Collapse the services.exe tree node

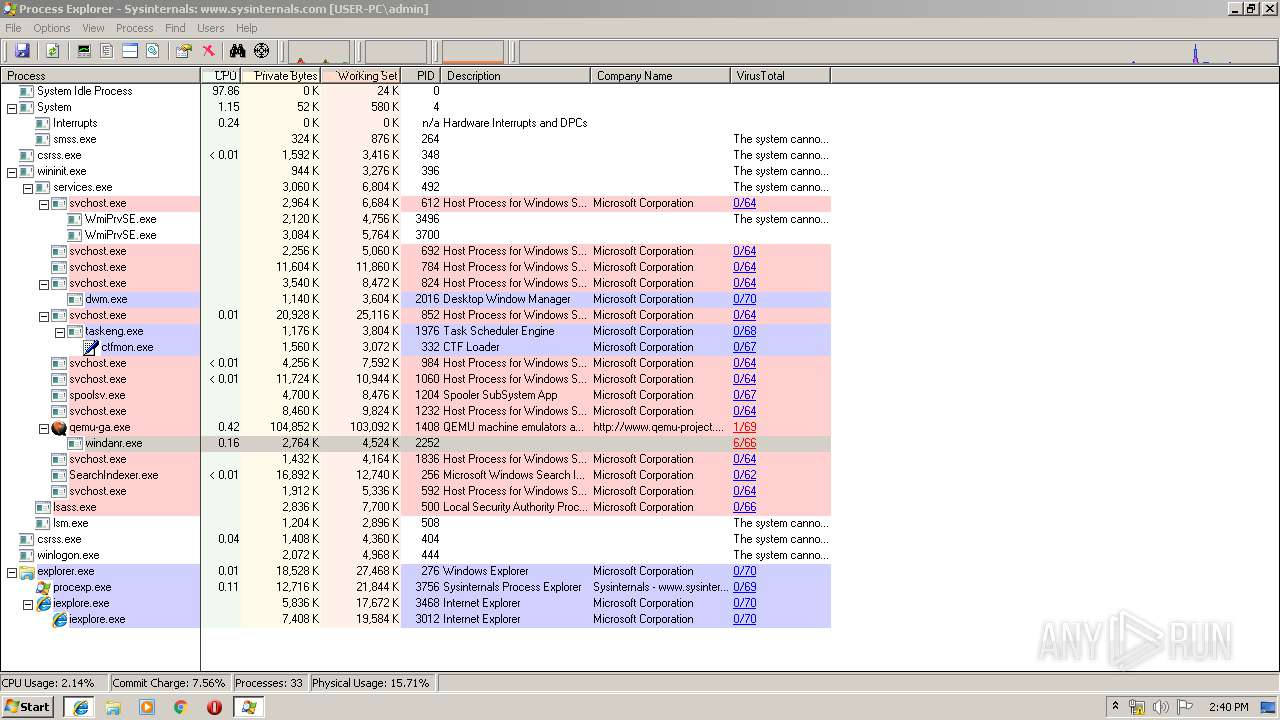tap(28, 187)
